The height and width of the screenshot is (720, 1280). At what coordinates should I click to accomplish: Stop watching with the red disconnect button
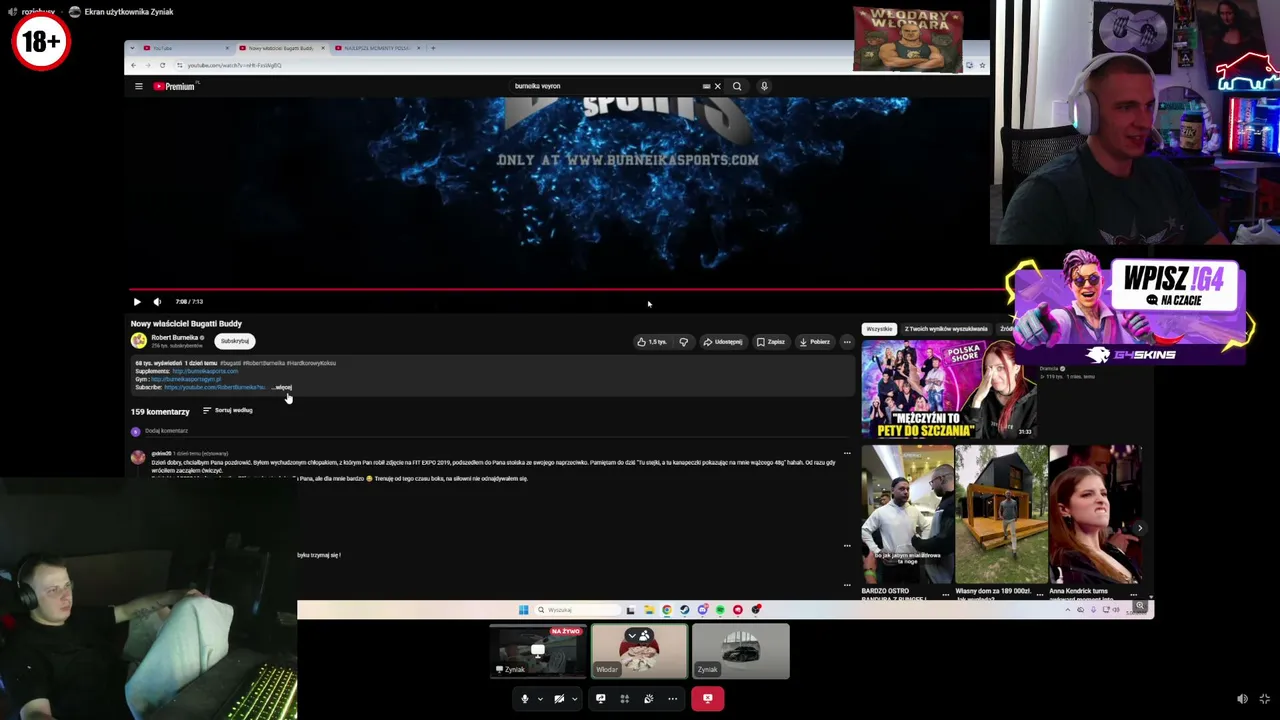(707, 699)
